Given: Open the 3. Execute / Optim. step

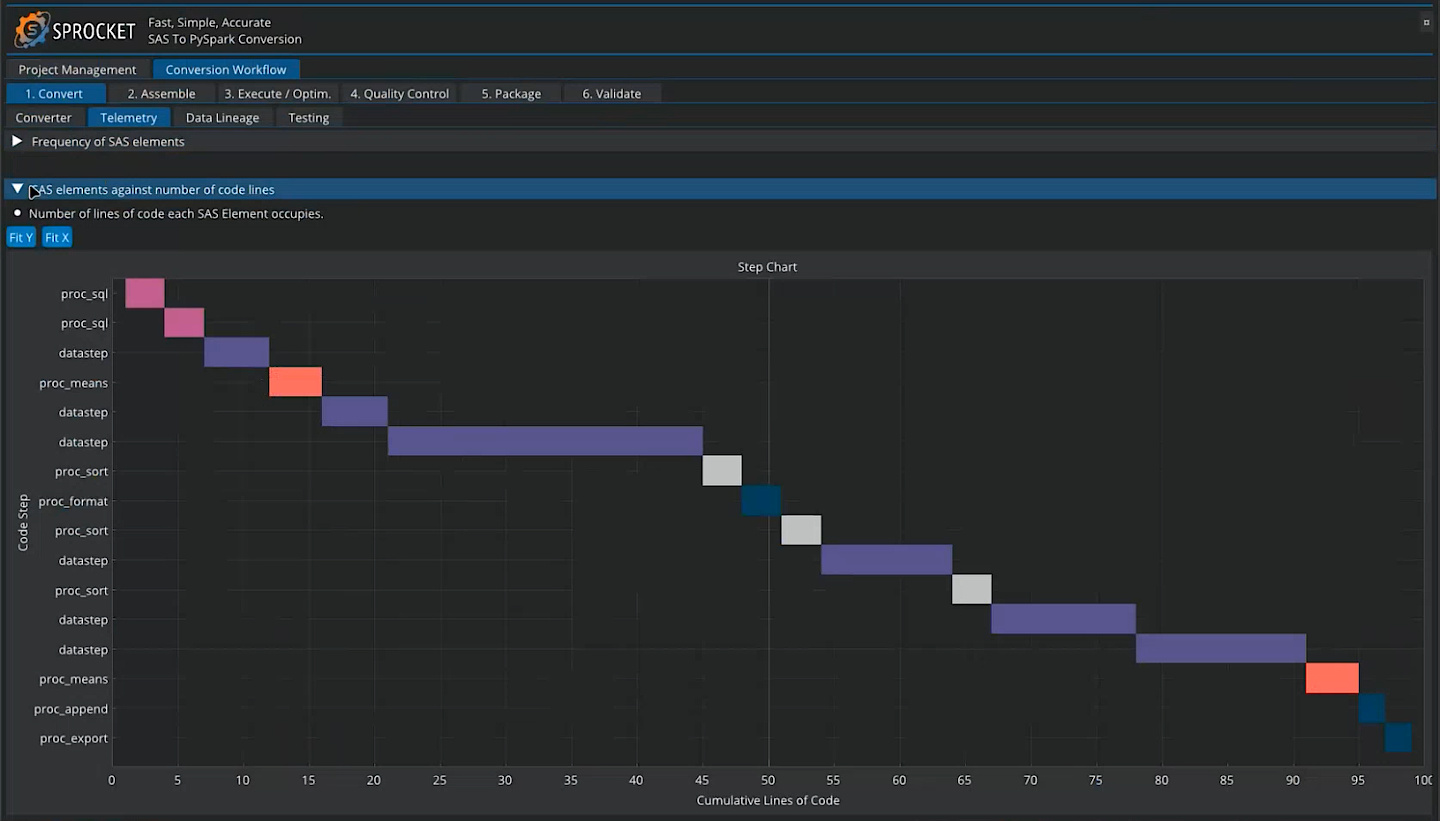Looking at the screenshot, I should click(x=277, y=94).
